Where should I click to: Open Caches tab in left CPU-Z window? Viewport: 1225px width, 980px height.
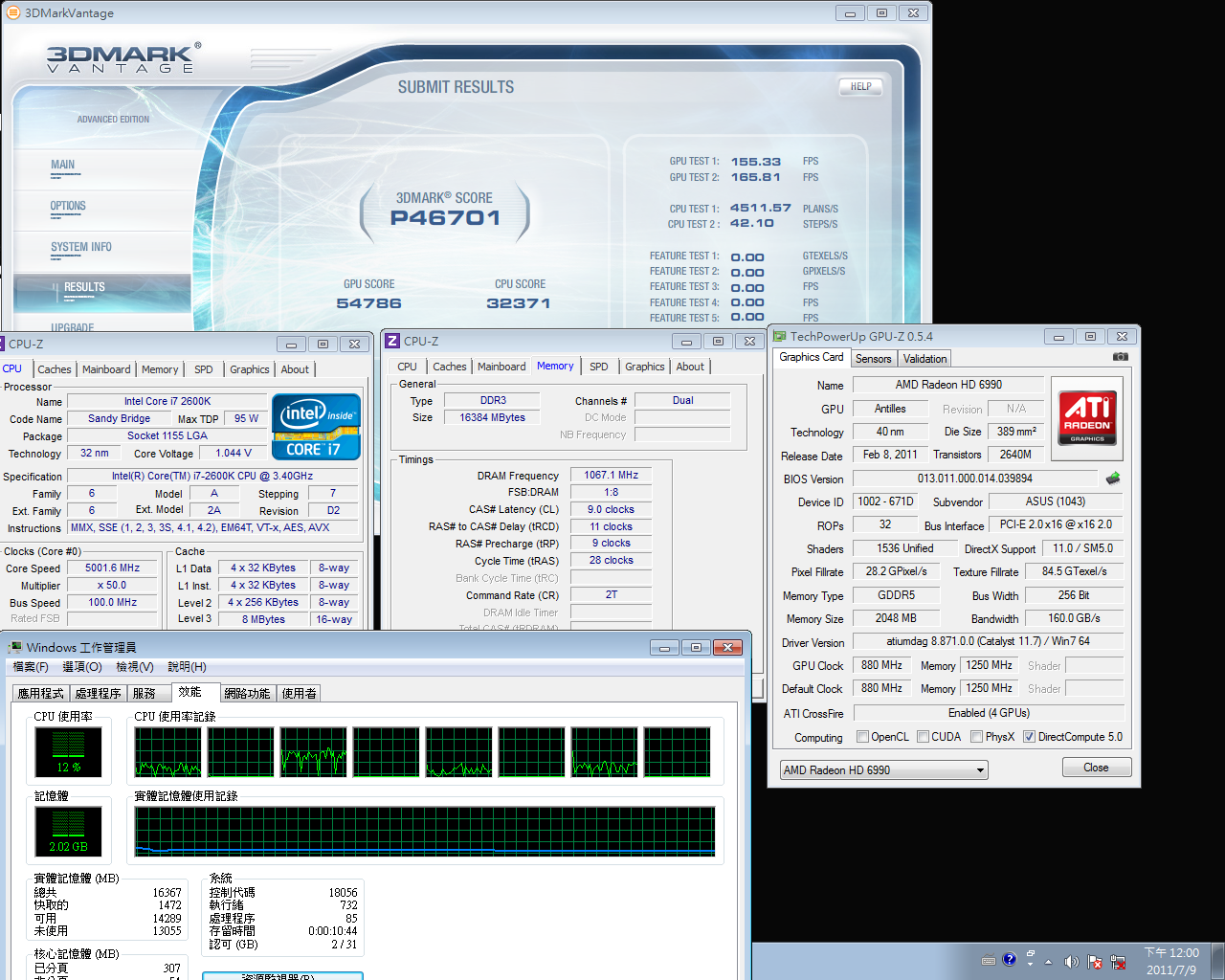(x=55, y=369)
